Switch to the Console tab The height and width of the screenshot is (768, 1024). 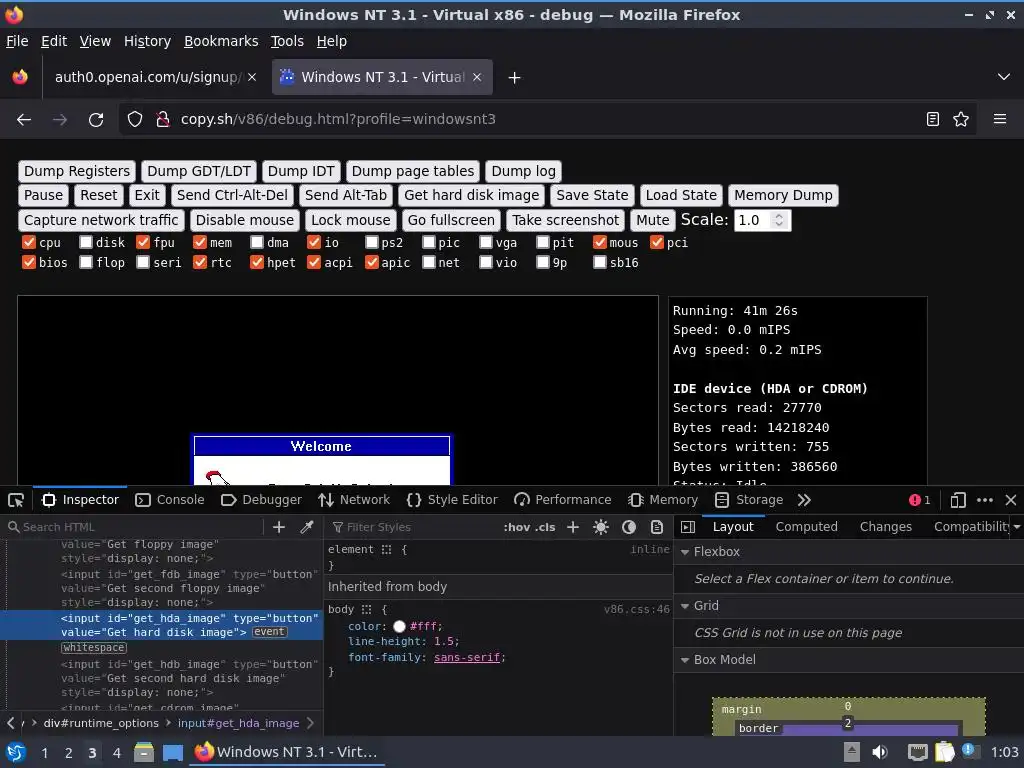170,500
